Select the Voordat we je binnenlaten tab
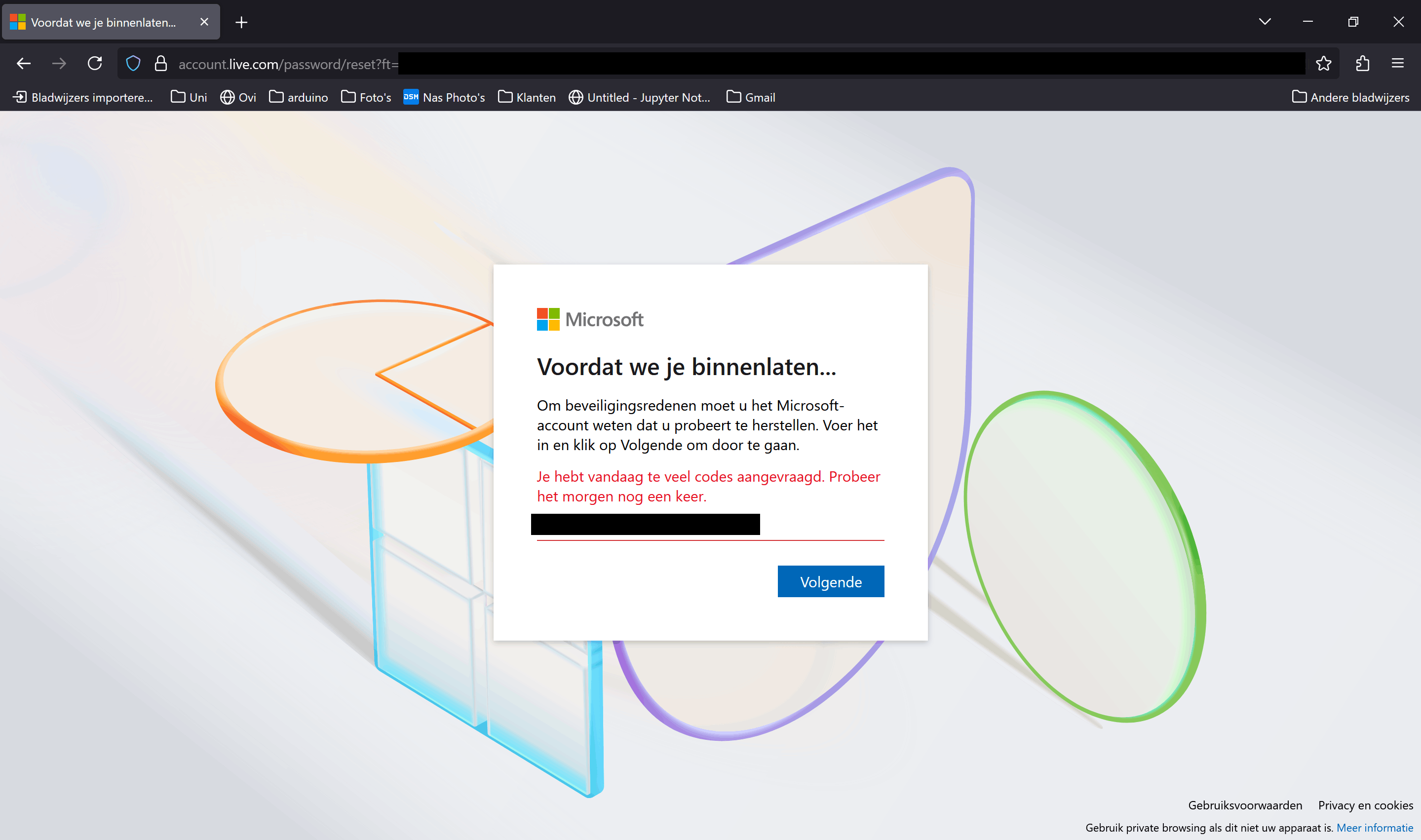The height and width of the screenshot is (840, 1421). [x=103, y=23]
